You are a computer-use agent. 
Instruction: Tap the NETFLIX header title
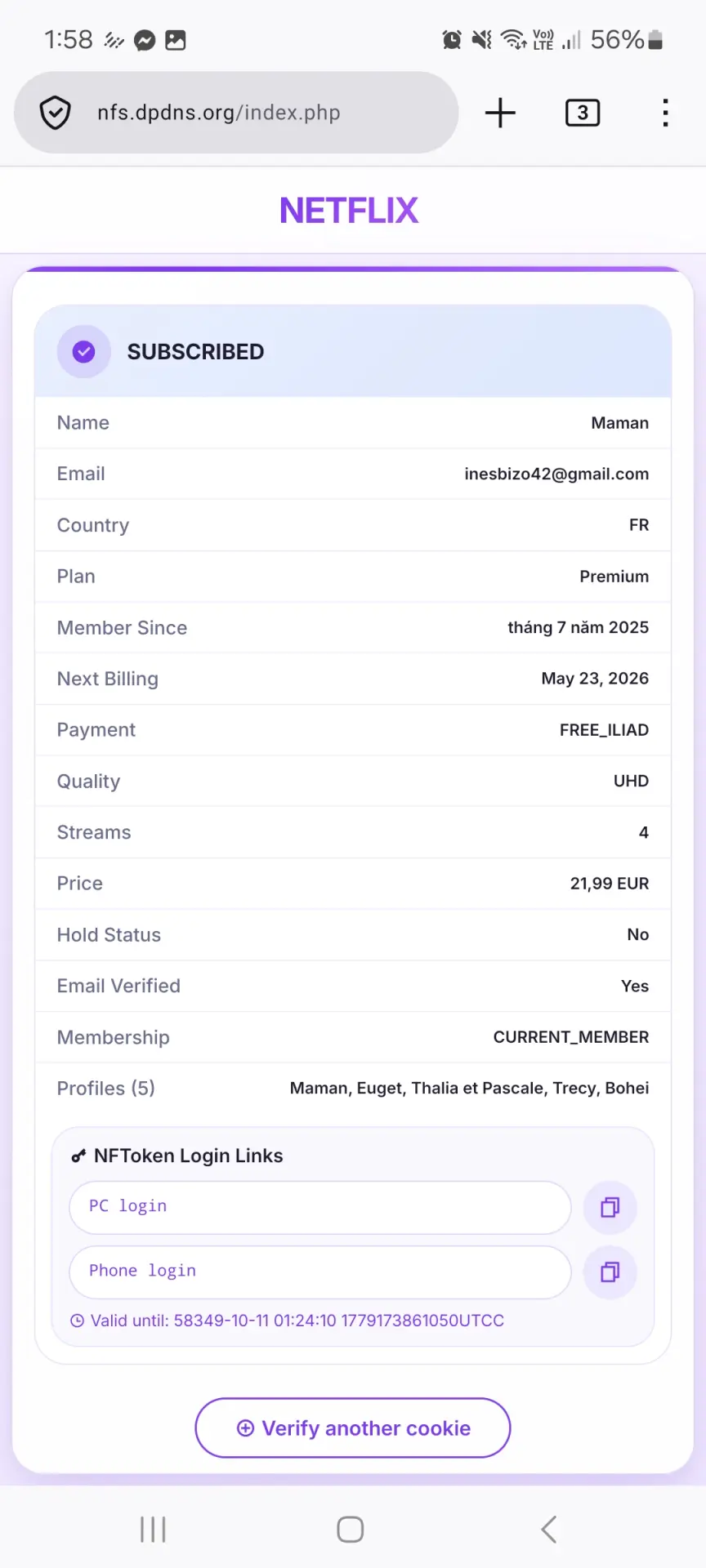pyautogui.click(x=349, y=211)
